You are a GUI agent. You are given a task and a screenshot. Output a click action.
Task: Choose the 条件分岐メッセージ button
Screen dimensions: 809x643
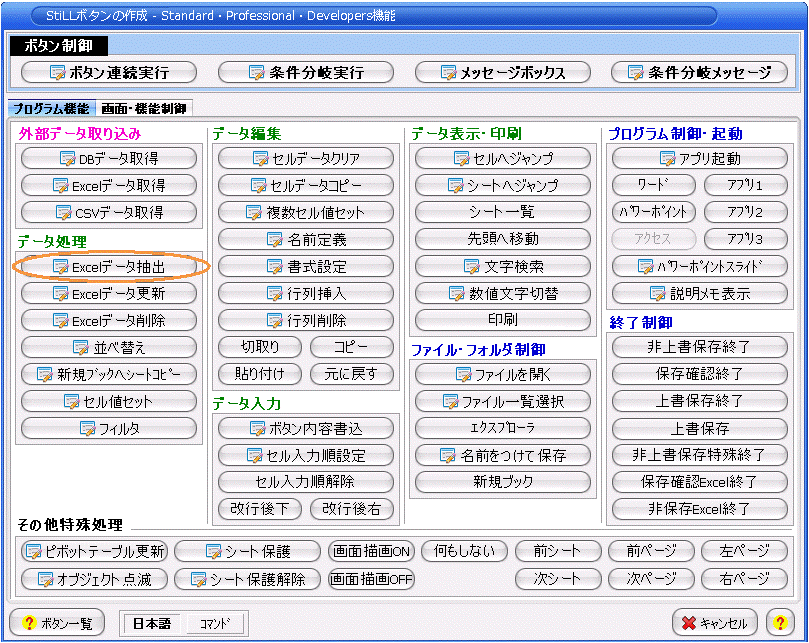click(700, 72)
